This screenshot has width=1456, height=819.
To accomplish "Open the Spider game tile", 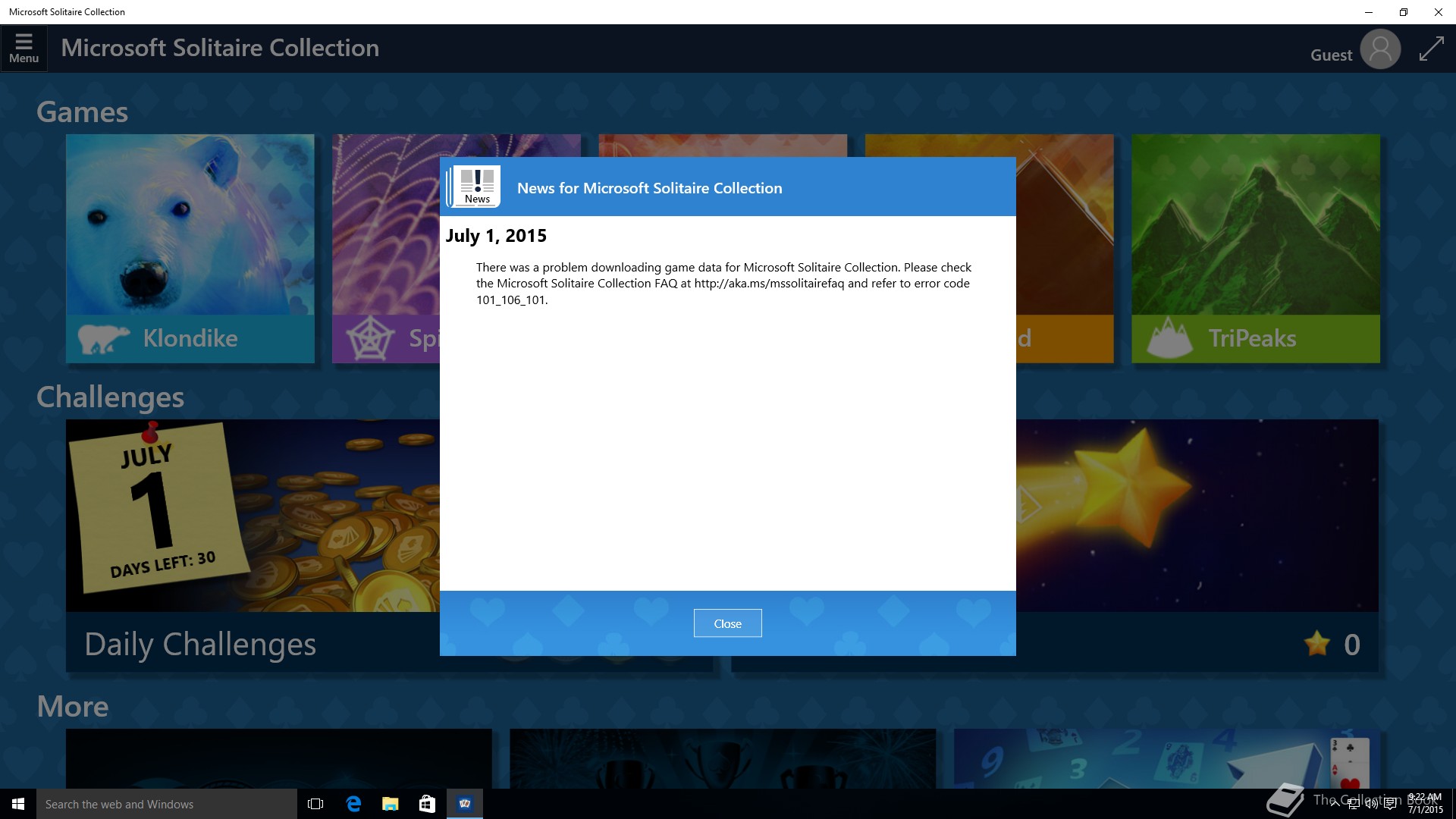I will [x=385, y=249].
